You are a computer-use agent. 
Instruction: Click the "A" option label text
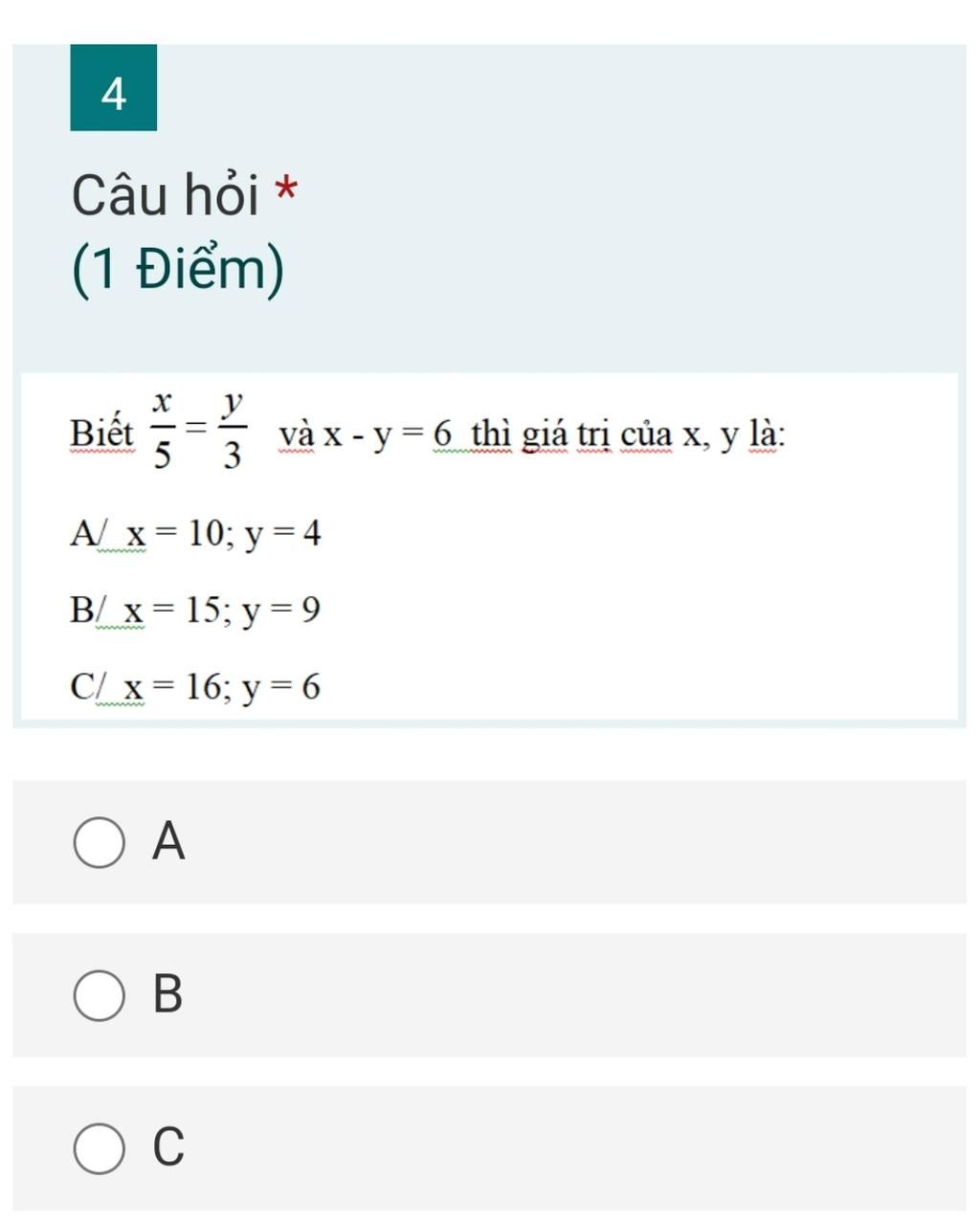point(168,841)
